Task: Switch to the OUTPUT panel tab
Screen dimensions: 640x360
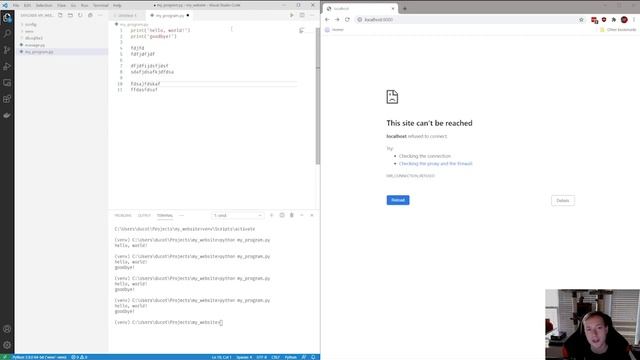Action: [x=144, y=216]
